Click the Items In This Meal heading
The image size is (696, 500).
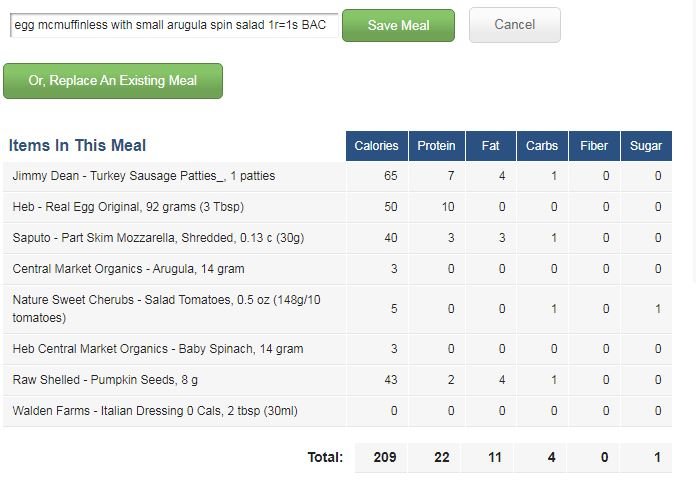click(77, 146)
